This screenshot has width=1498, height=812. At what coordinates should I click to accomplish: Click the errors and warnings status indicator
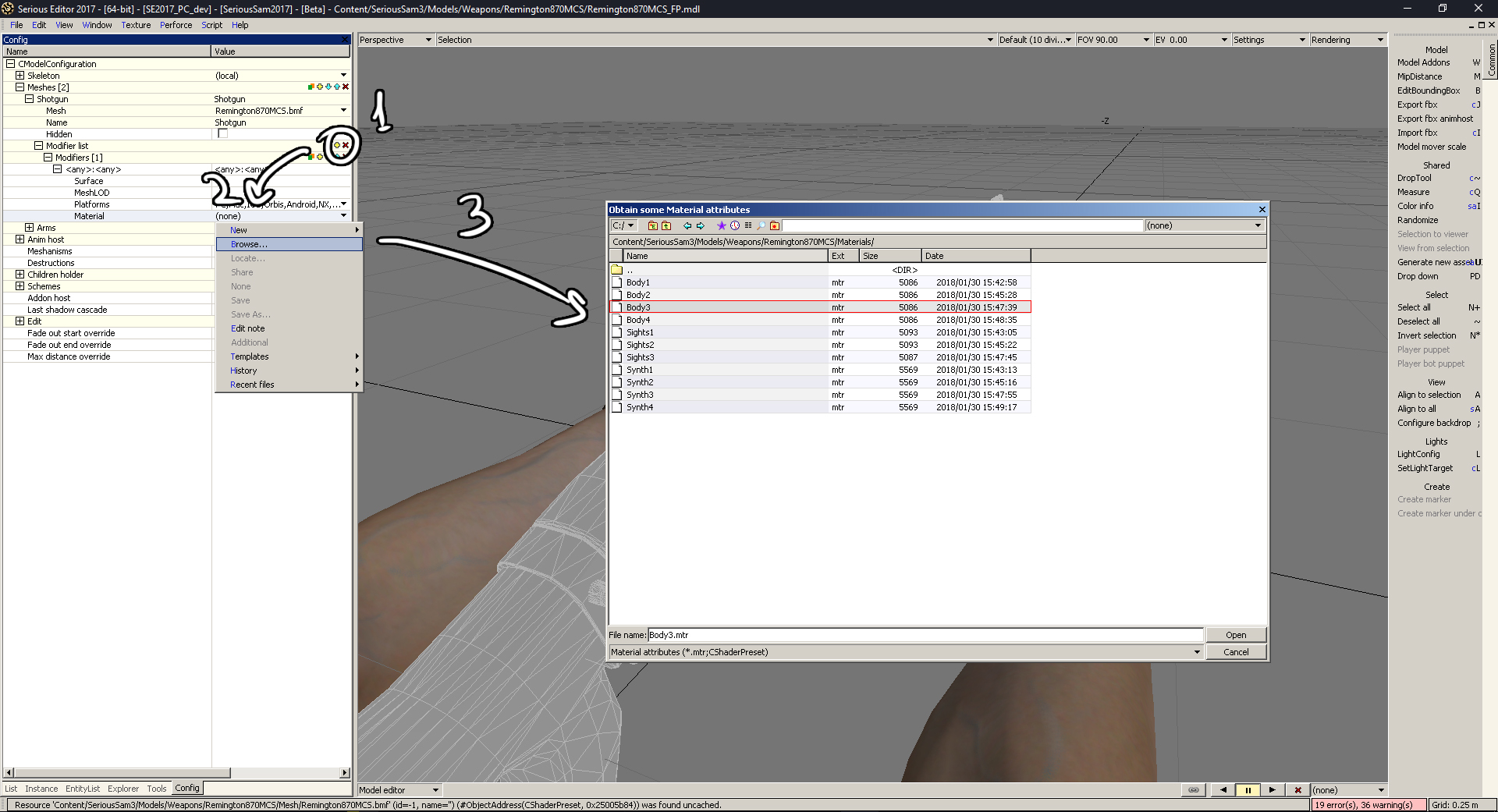click(x=1369, y=805)
